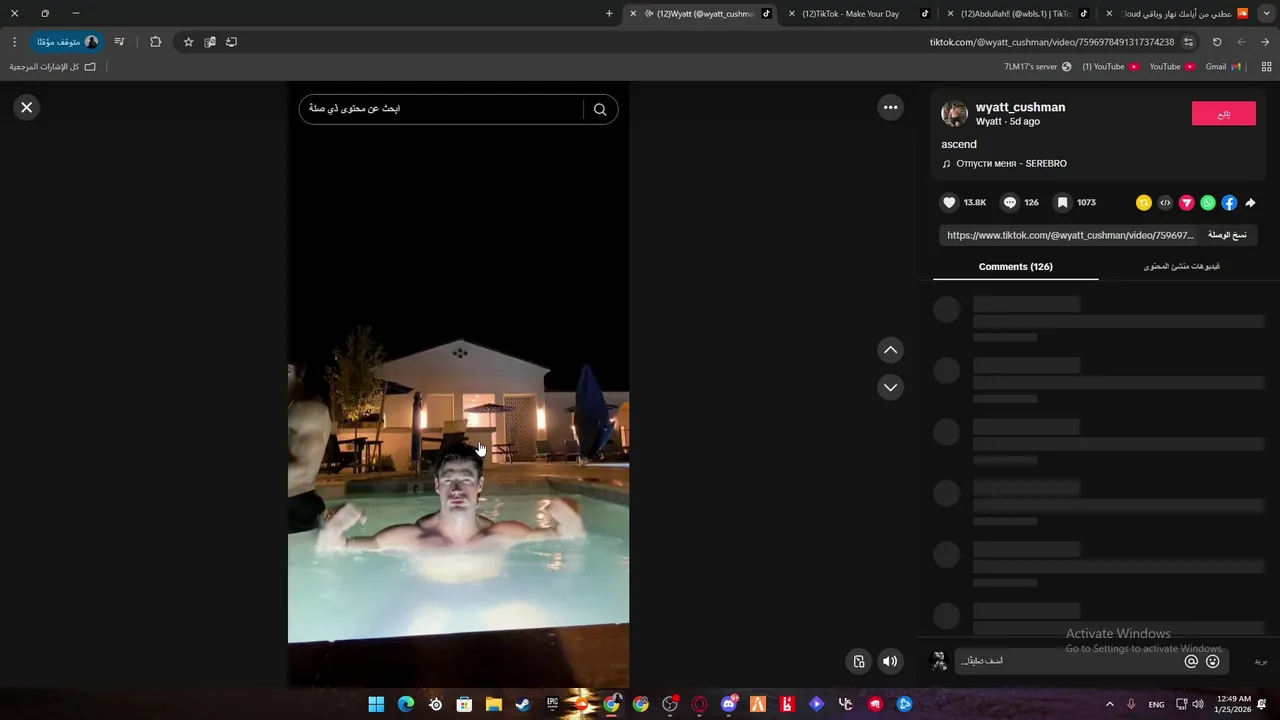Open more share options arrow
Screen dimensions: 1280x720
[x=1250, y=202]
